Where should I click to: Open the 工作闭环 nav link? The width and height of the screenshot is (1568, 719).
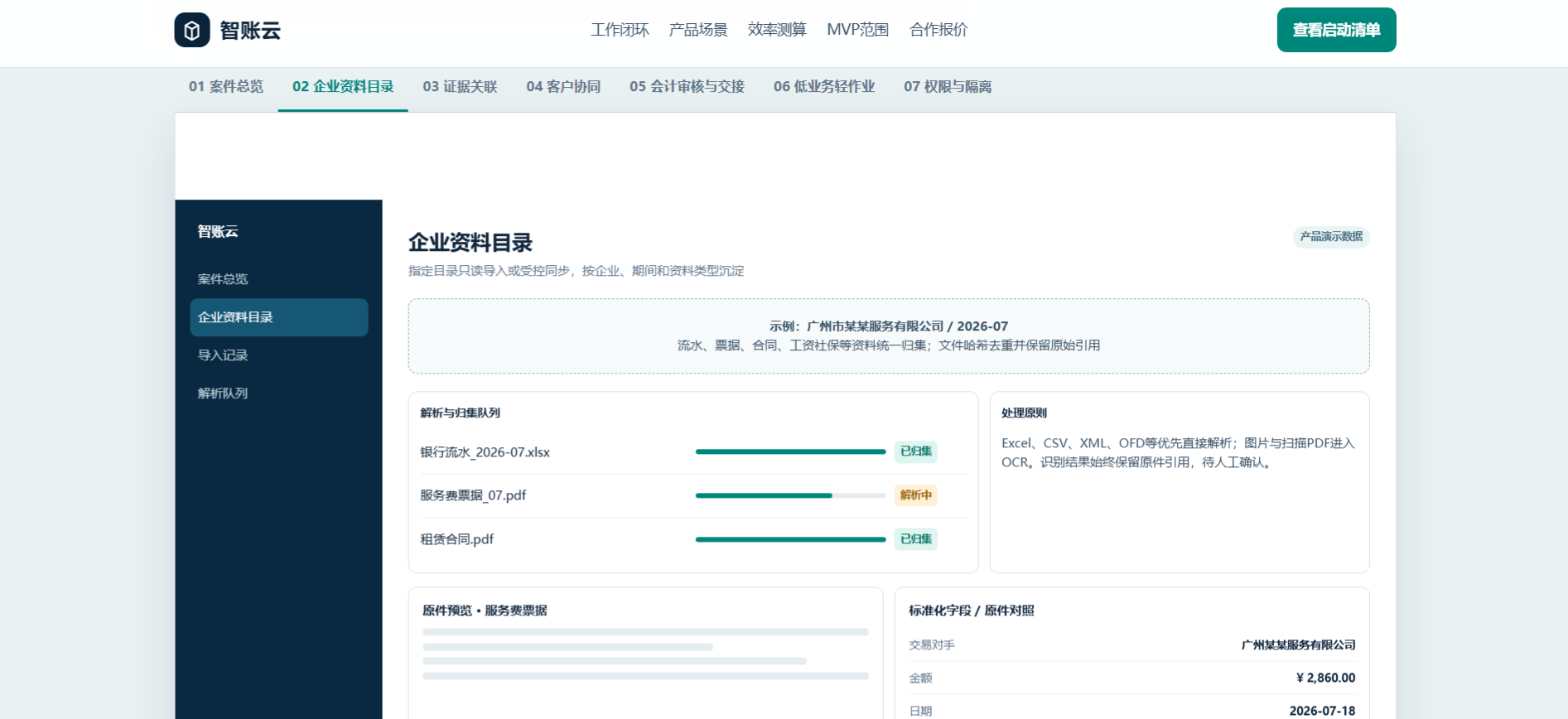(620, 30)
